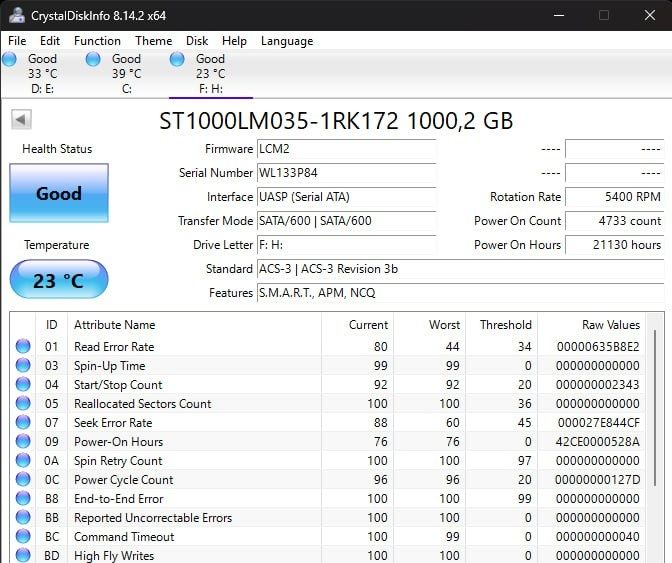Open the File menu
Screen dimensions: 672x563
coord(17,41)
